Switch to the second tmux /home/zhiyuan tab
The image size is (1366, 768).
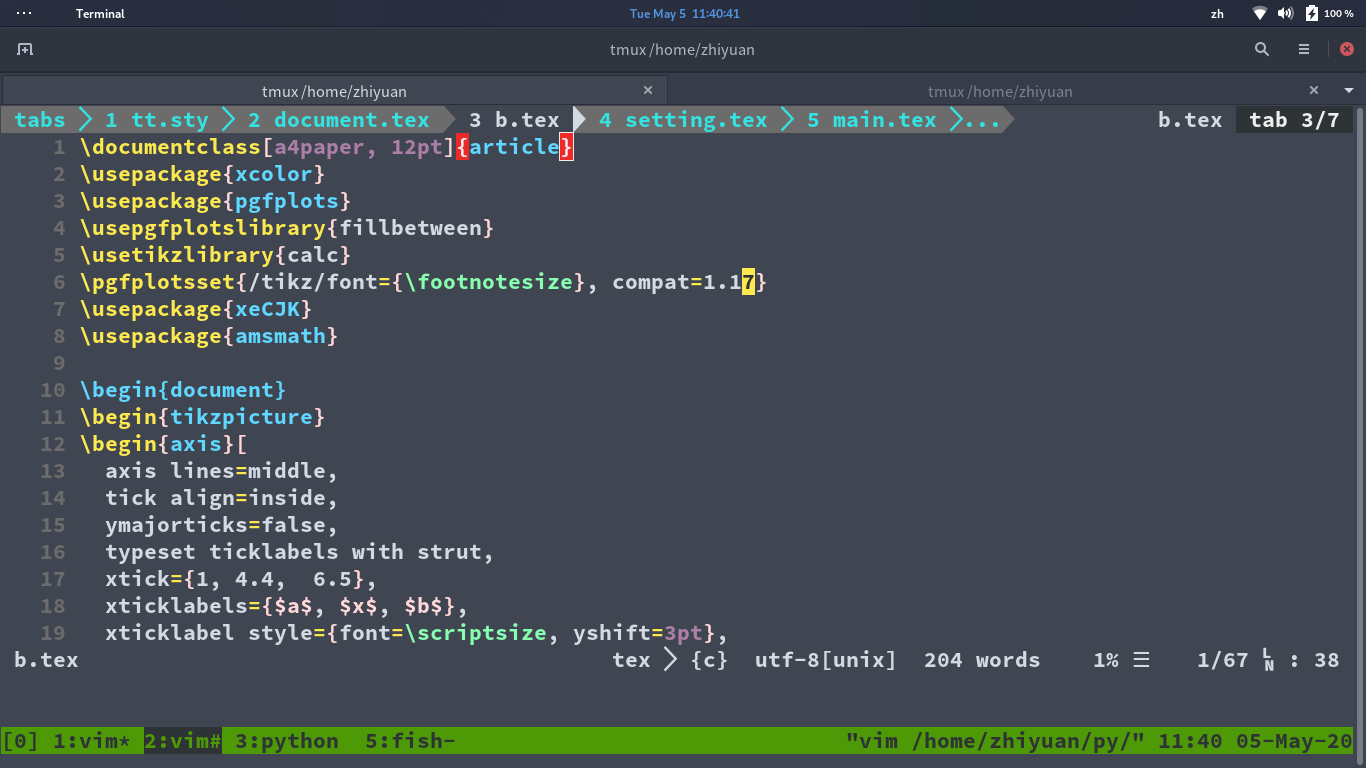coord(1000,91)
